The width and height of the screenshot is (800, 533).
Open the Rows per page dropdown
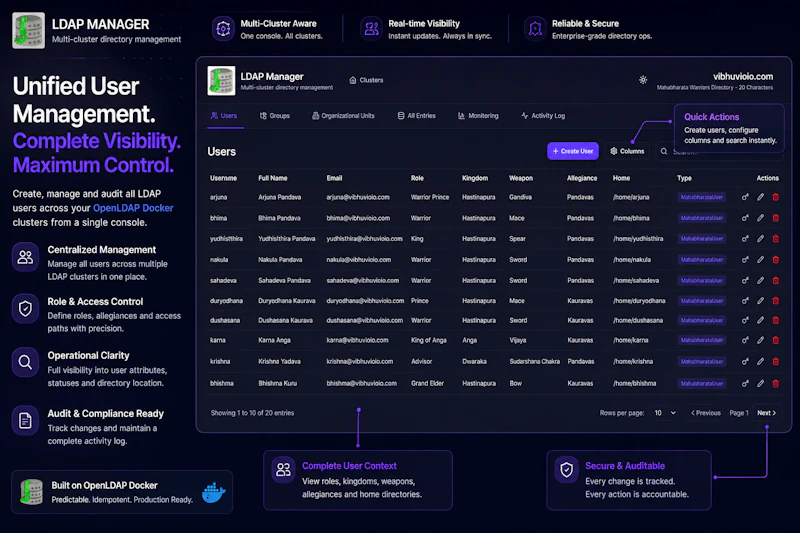[665, 413]
